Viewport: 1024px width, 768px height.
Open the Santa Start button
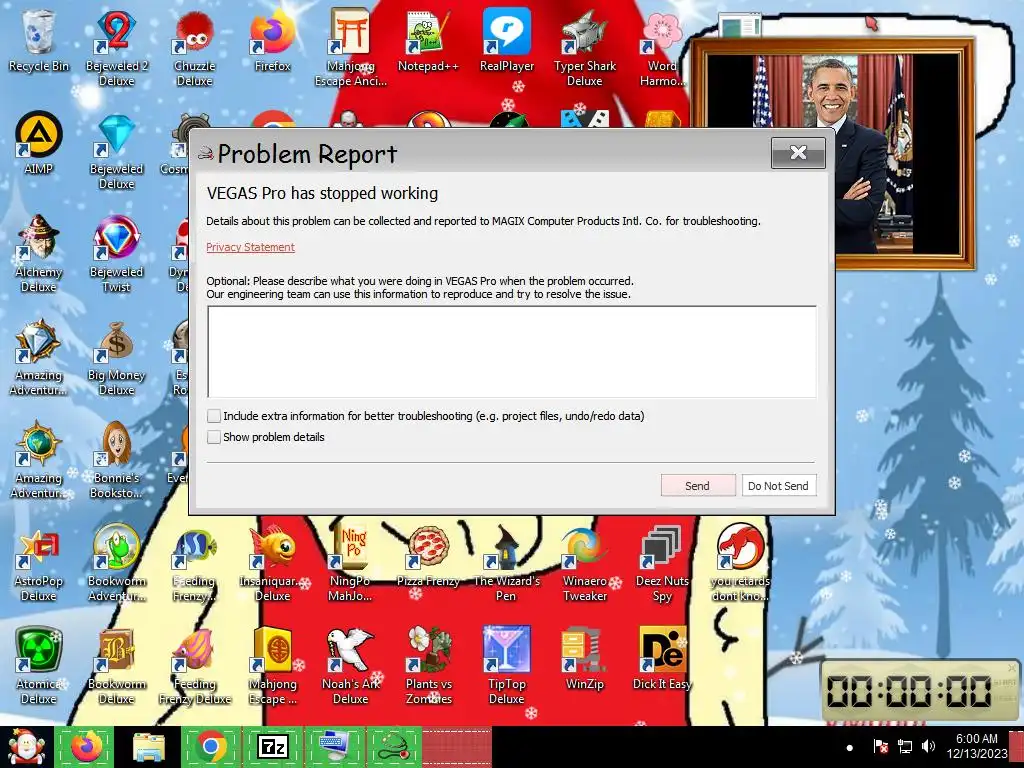tap(27, 746)
